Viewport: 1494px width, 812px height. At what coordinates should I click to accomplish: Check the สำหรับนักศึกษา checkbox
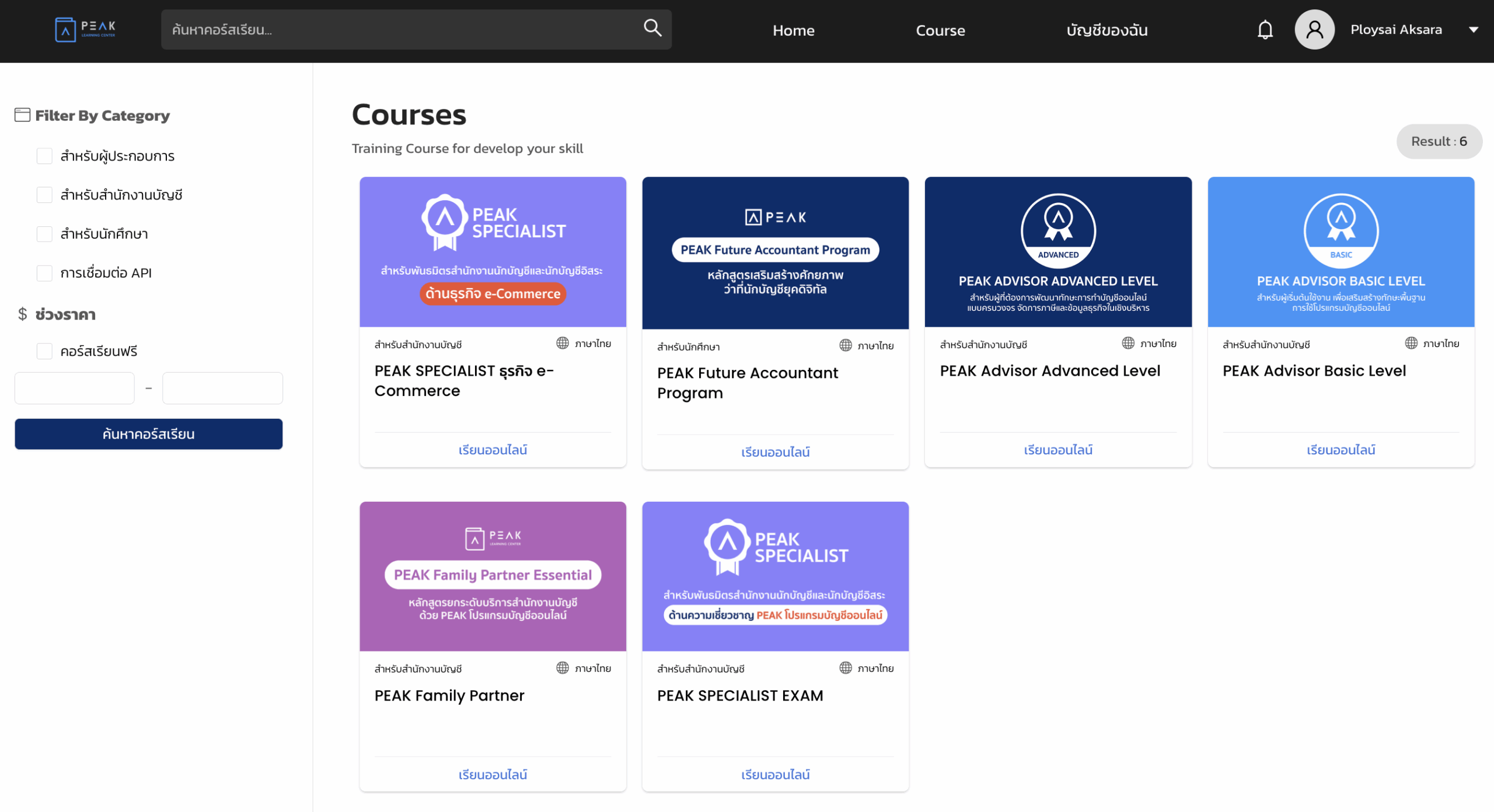44,233
